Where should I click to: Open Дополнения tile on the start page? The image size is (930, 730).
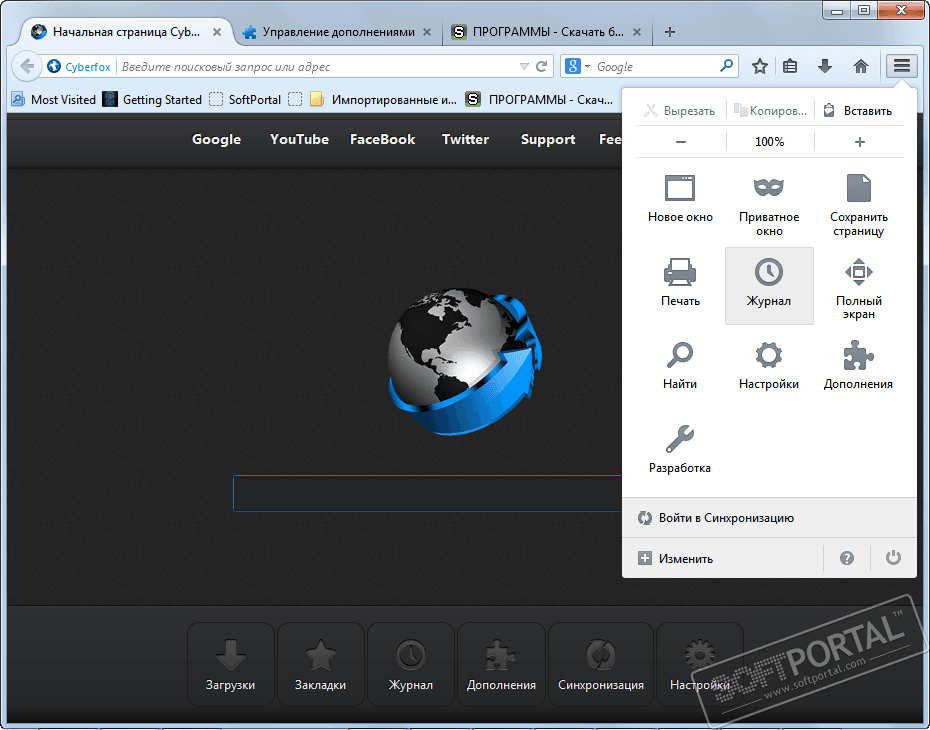click(x=501, y=664)
